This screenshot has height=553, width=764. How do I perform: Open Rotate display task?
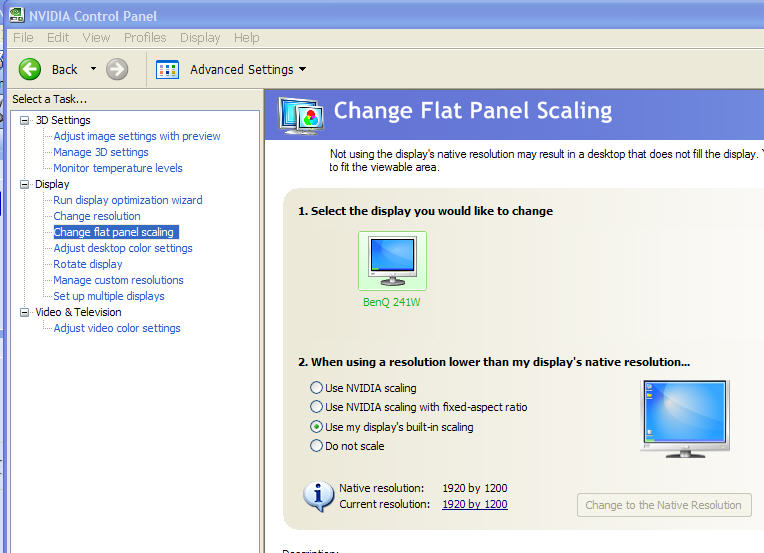coord(88,264)
